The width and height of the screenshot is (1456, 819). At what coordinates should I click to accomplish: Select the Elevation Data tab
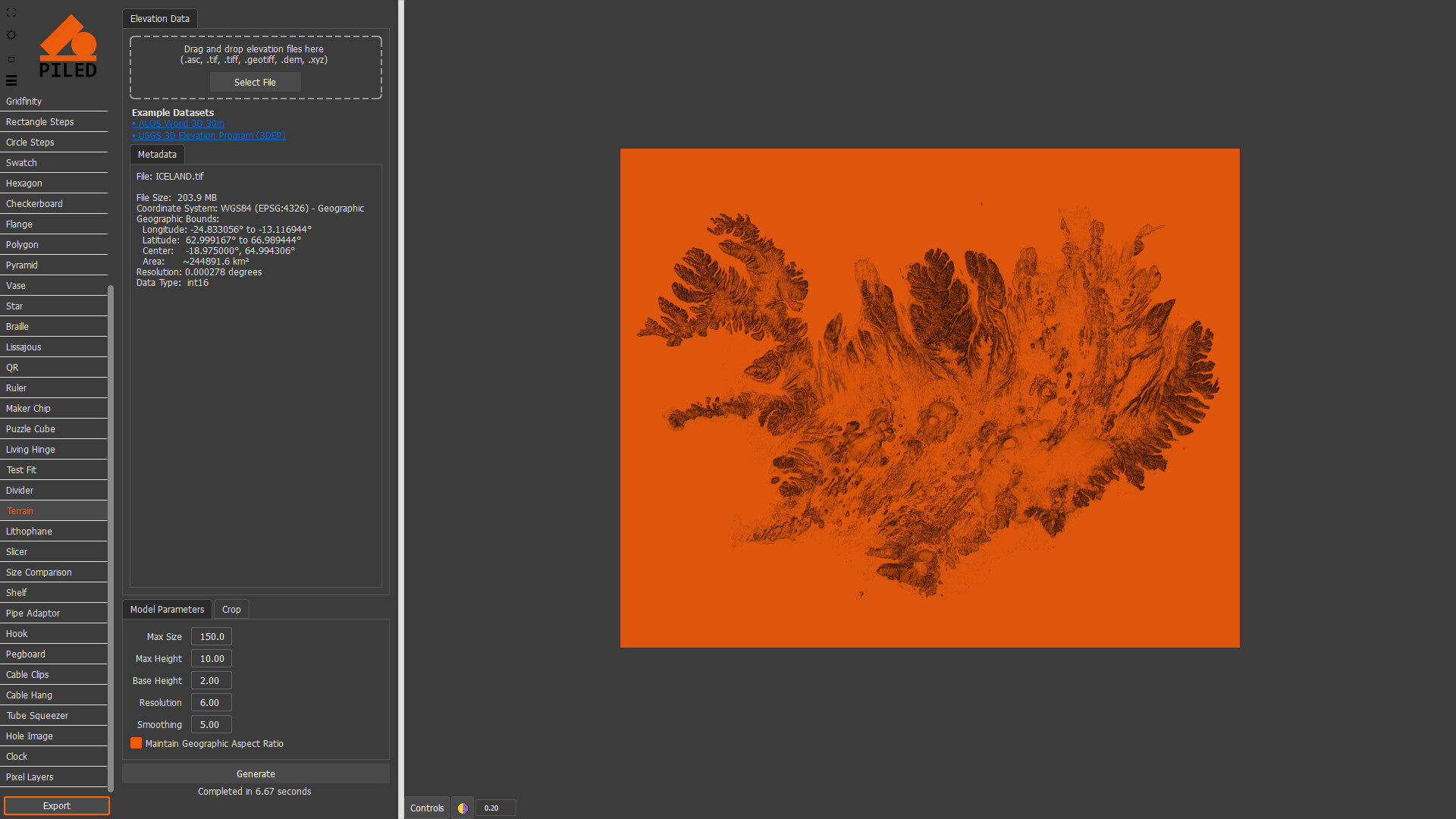pos(159,18)
